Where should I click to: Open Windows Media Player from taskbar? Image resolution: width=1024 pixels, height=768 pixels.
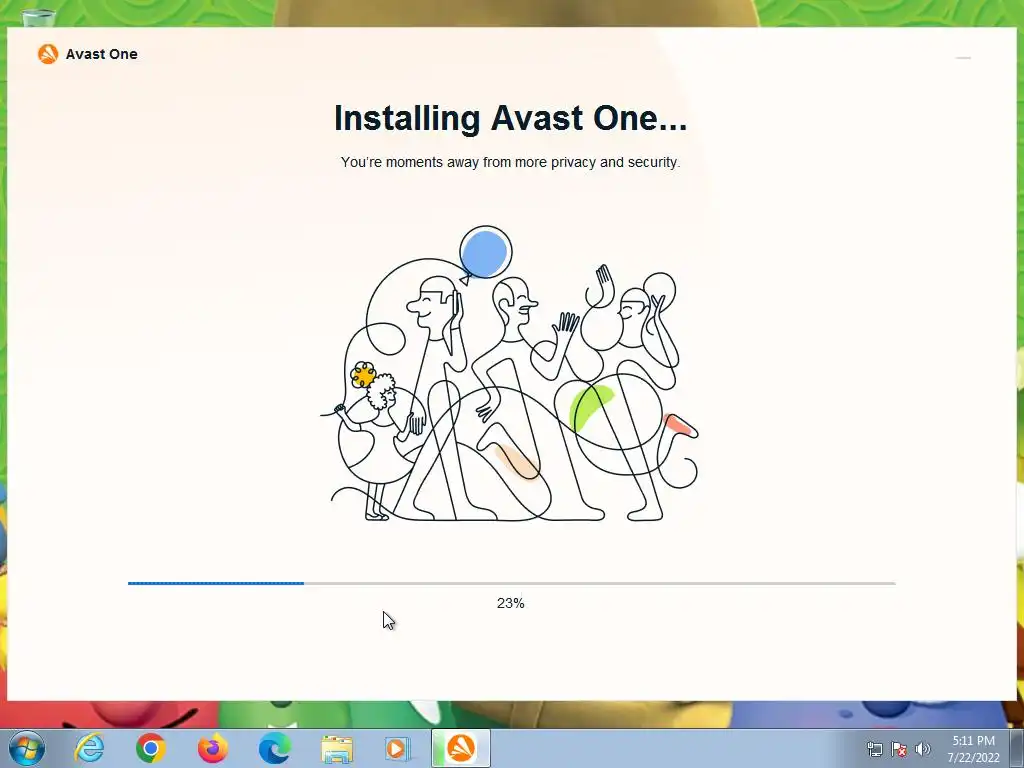click(x=397, y=748)
